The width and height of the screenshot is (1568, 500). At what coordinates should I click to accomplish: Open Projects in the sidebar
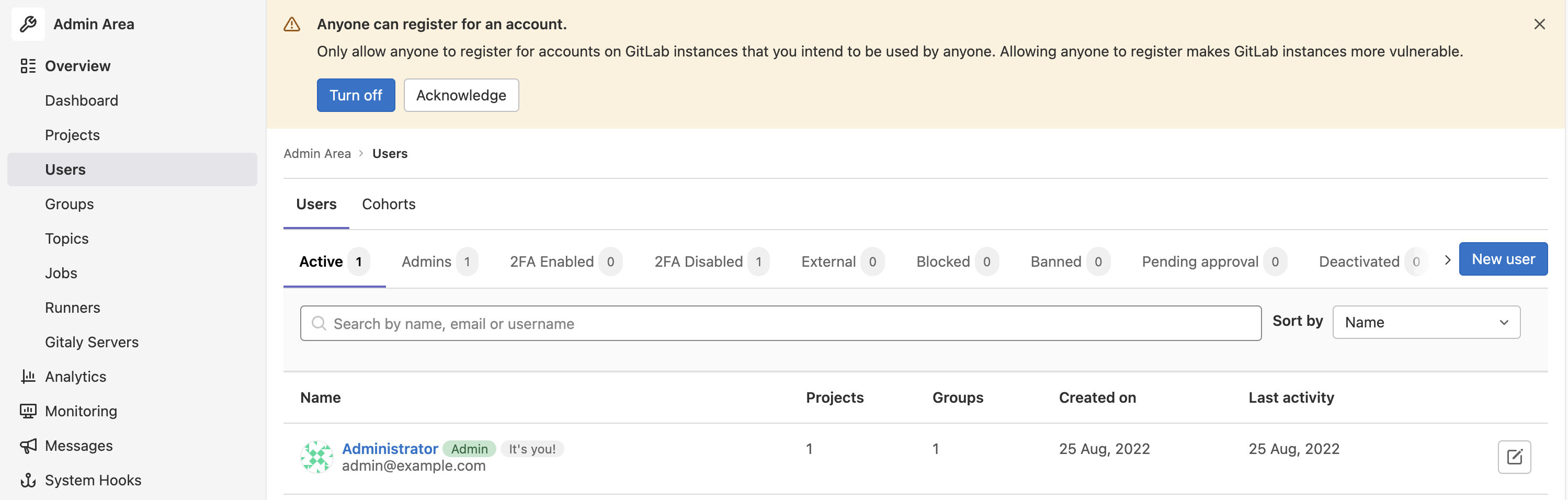coord(132,135)
